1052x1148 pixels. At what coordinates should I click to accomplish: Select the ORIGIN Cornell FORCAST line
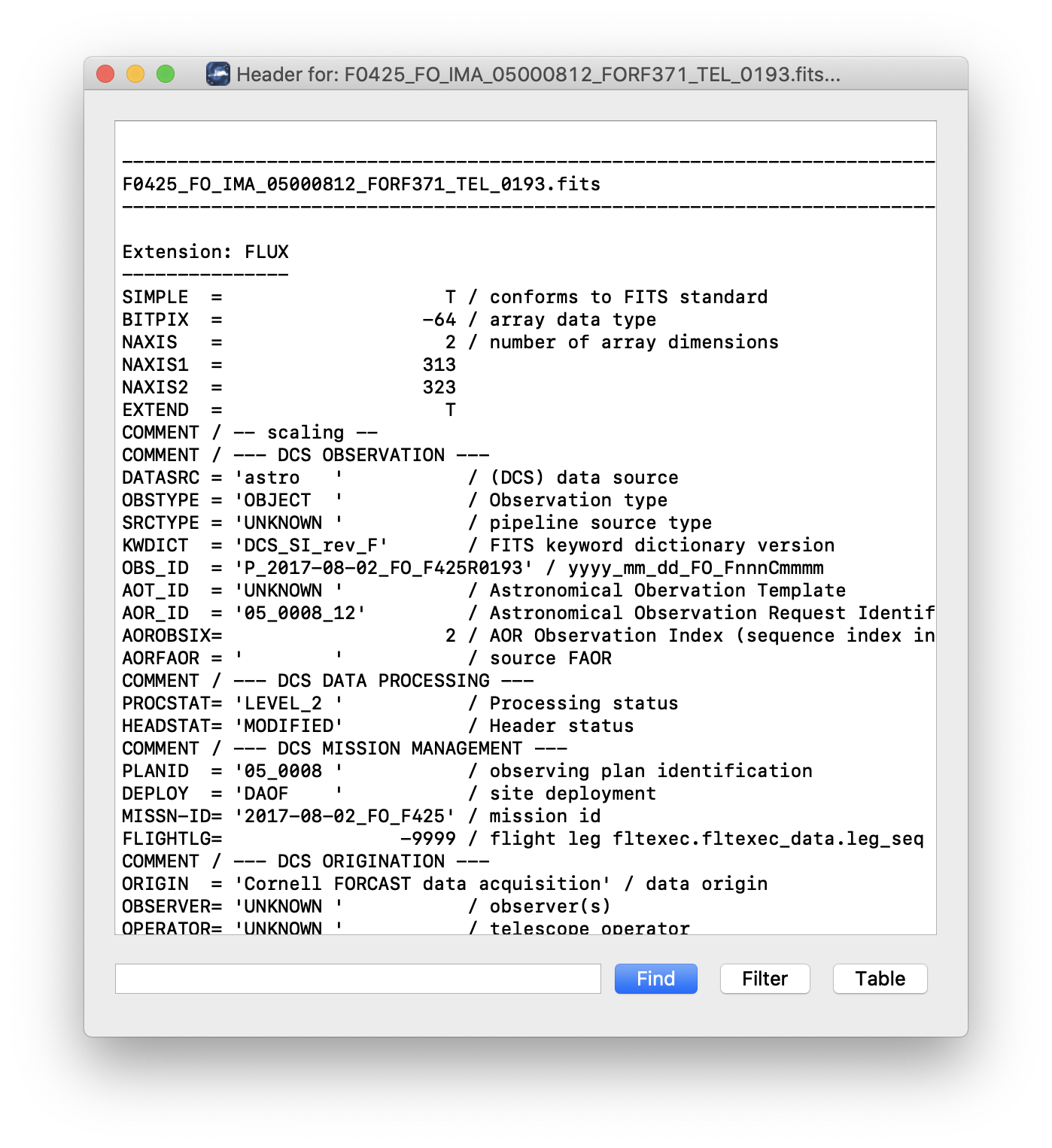[x=376, y=883]
